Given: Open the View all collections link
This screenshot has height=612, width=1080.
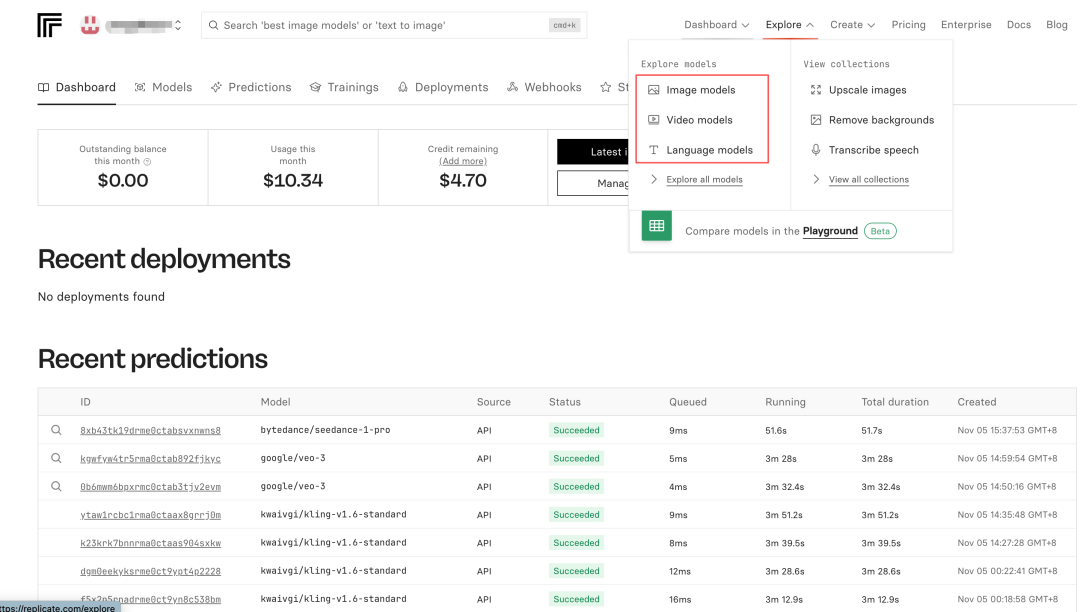Looking at the screenshot, I should pyautogui.click(x=868, y=180).
